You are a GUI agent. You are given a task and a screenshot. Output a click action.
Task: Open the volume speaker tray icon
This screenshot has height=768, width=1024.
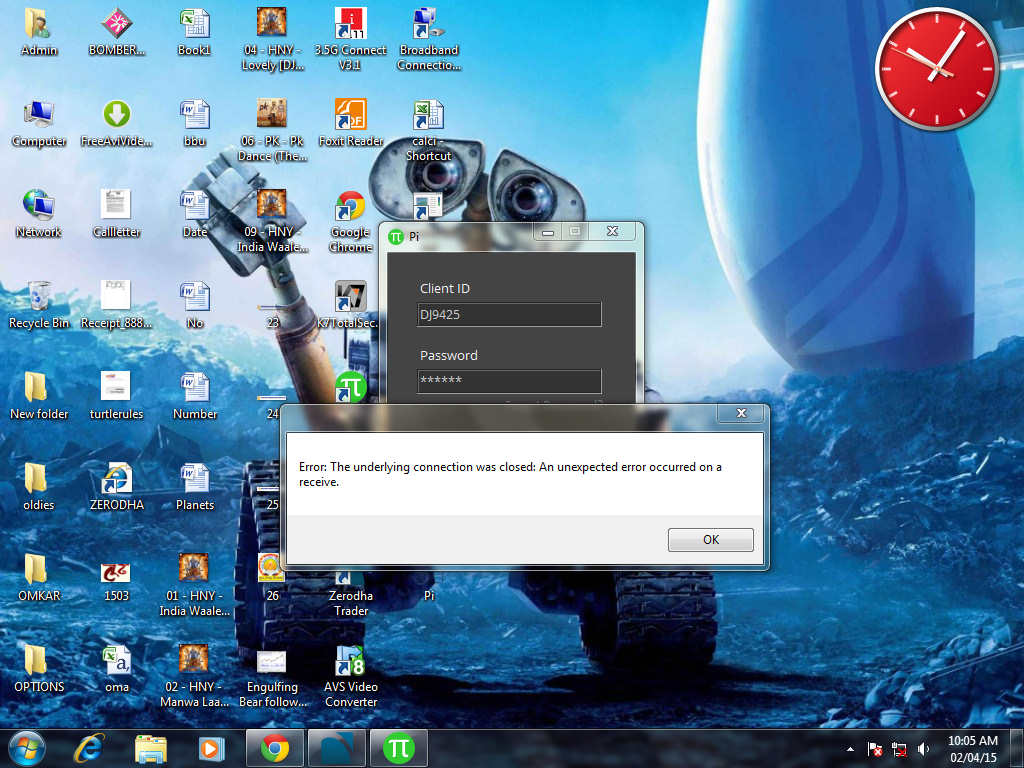(923, 749)
